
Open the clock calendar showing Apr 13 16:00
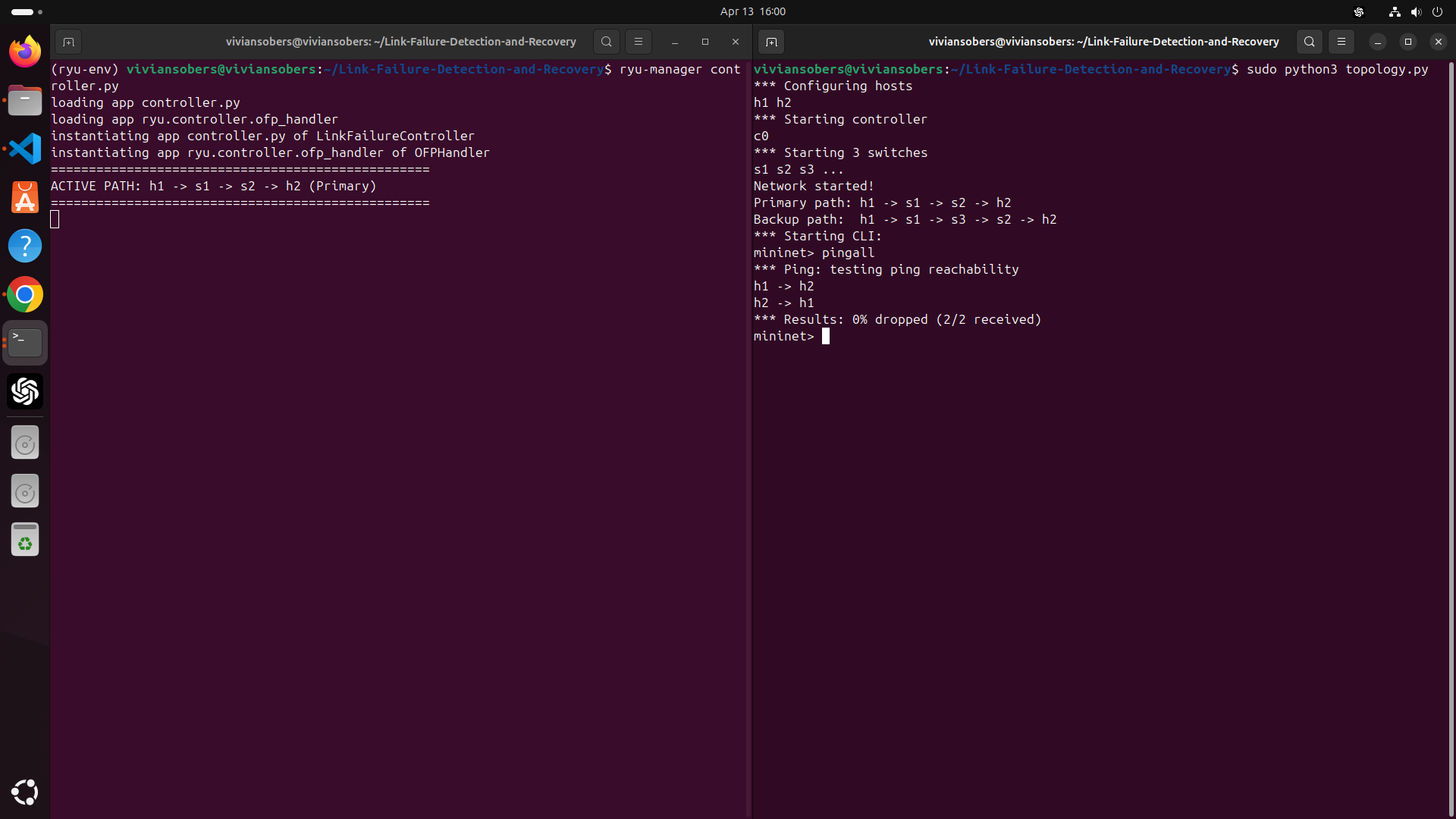[752, 11]
